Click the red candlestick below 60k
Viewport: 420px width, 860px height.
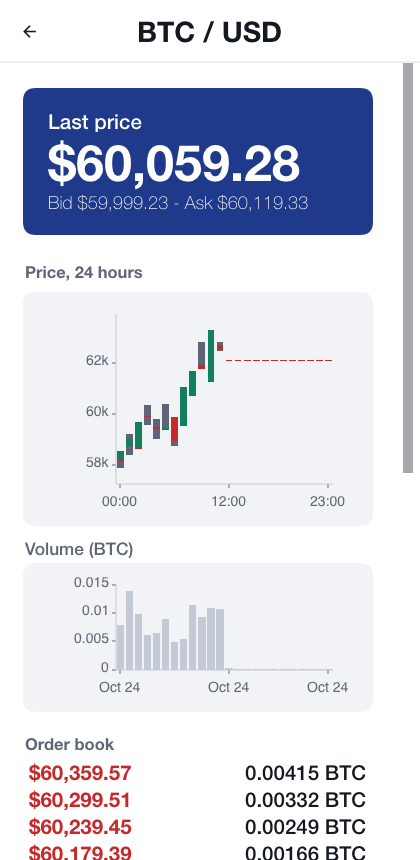174,429
